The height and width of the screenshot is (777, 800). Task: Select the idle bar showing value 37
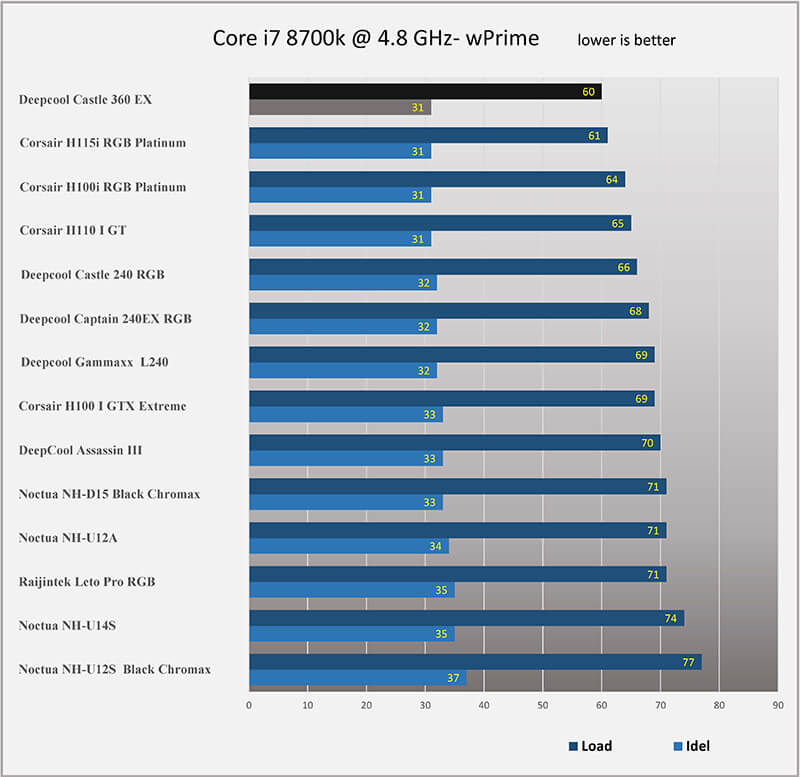pos(357,678)
